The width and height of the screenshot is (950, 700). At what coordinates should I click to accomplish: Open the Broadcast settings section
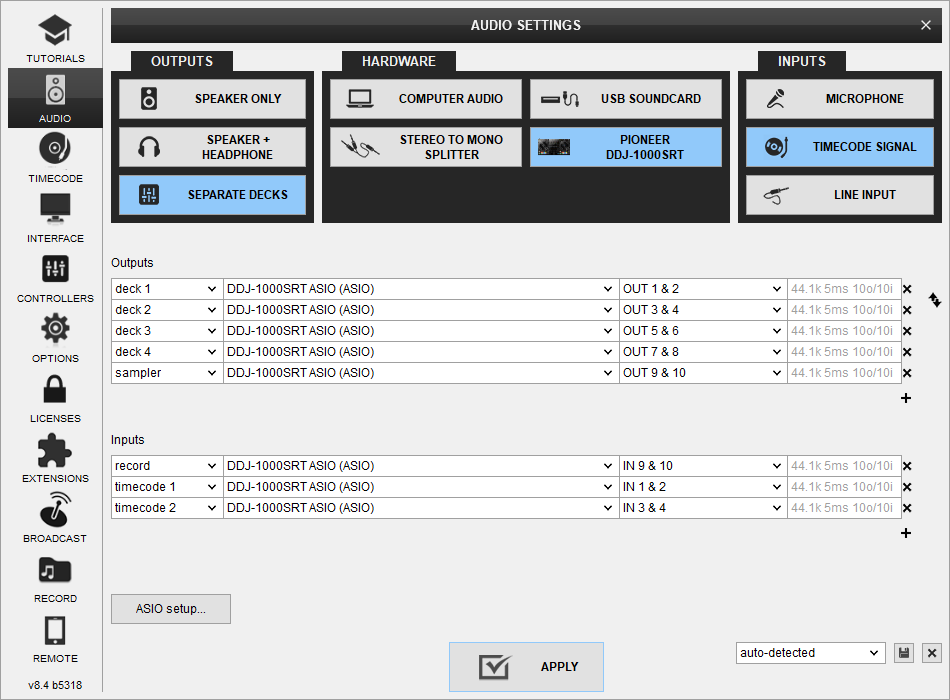pyautogui.click(x=55, y=518)
